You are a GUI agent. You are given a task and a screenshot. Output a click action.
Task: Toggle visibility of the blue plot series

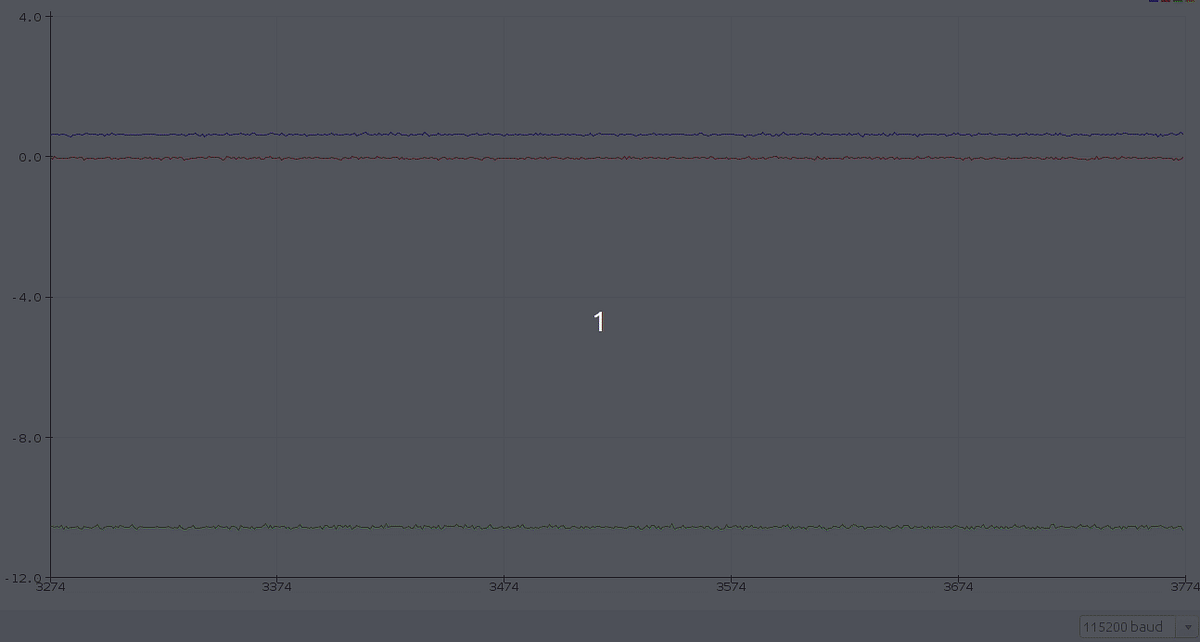pos(1153,2)
